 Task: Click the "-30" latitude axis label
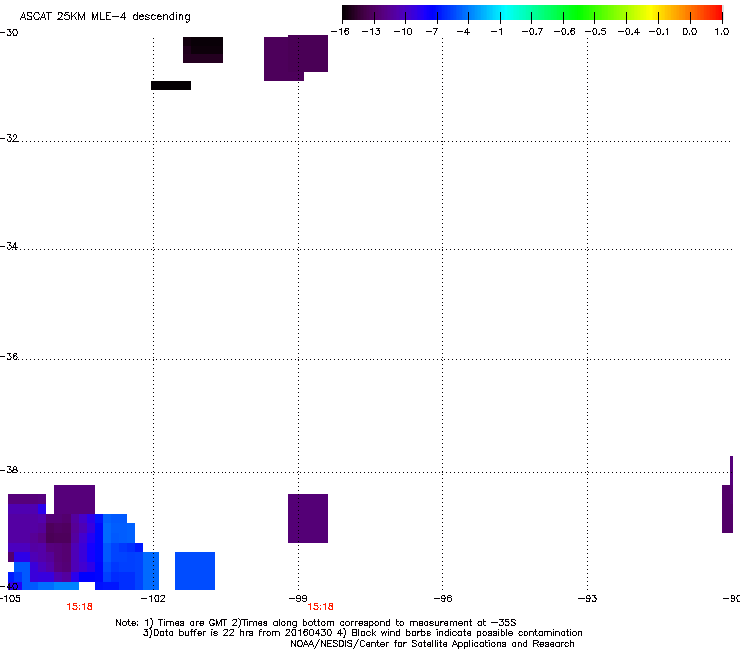pos(9,33)
